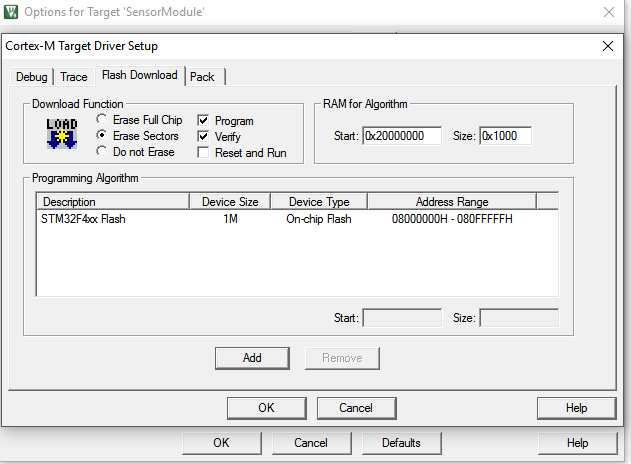Click the Description column header
The image size is (631, 464).
[113, 202]
